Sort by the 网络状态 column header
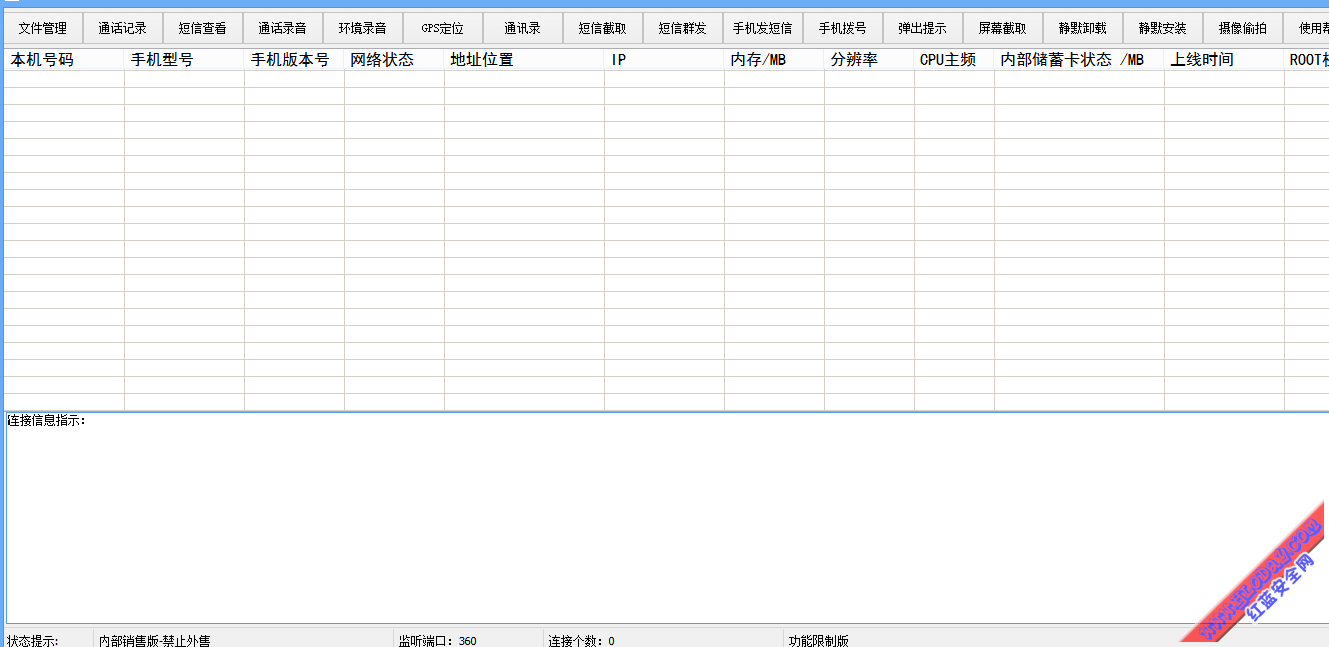The image size is (1329, 647). point(394,60)
